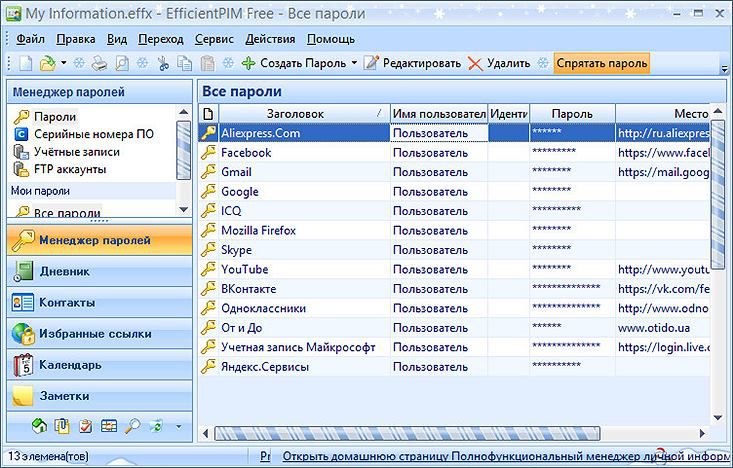
Task: Select Все пароли in Мои пароли
Action: 57,213
